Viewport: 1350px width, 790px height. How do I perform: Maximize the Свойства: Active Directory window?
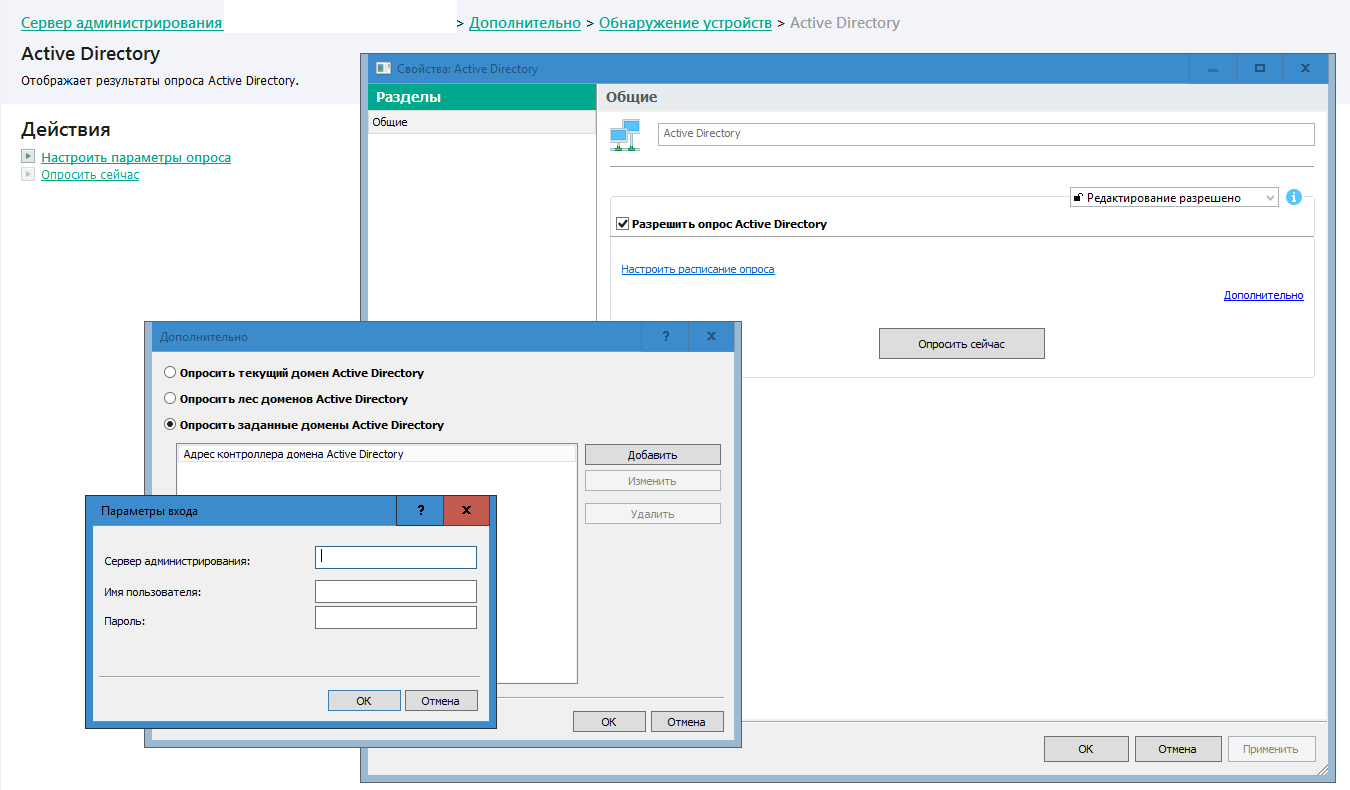point(1260,69)
